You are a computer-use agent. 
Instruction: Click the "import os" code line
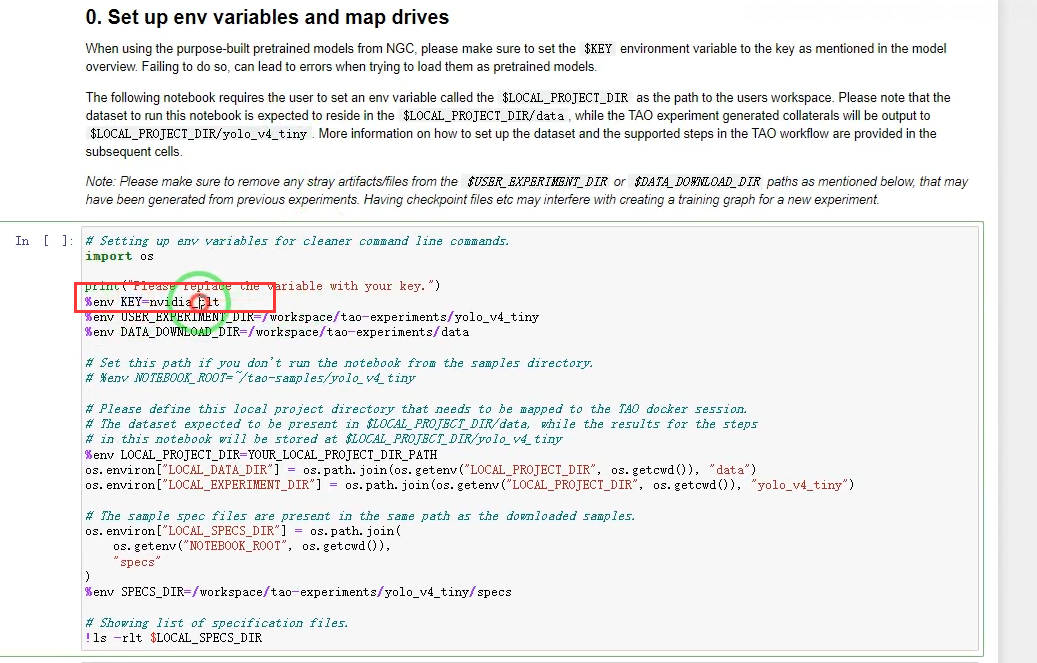tap(119, 256)
